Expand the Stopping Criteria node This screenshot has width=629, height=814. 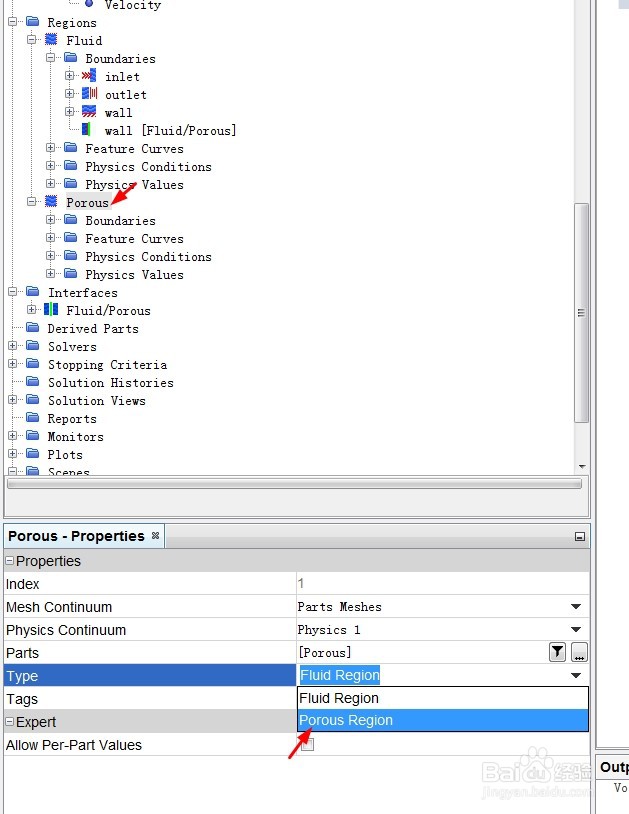(x=13, y=364)
